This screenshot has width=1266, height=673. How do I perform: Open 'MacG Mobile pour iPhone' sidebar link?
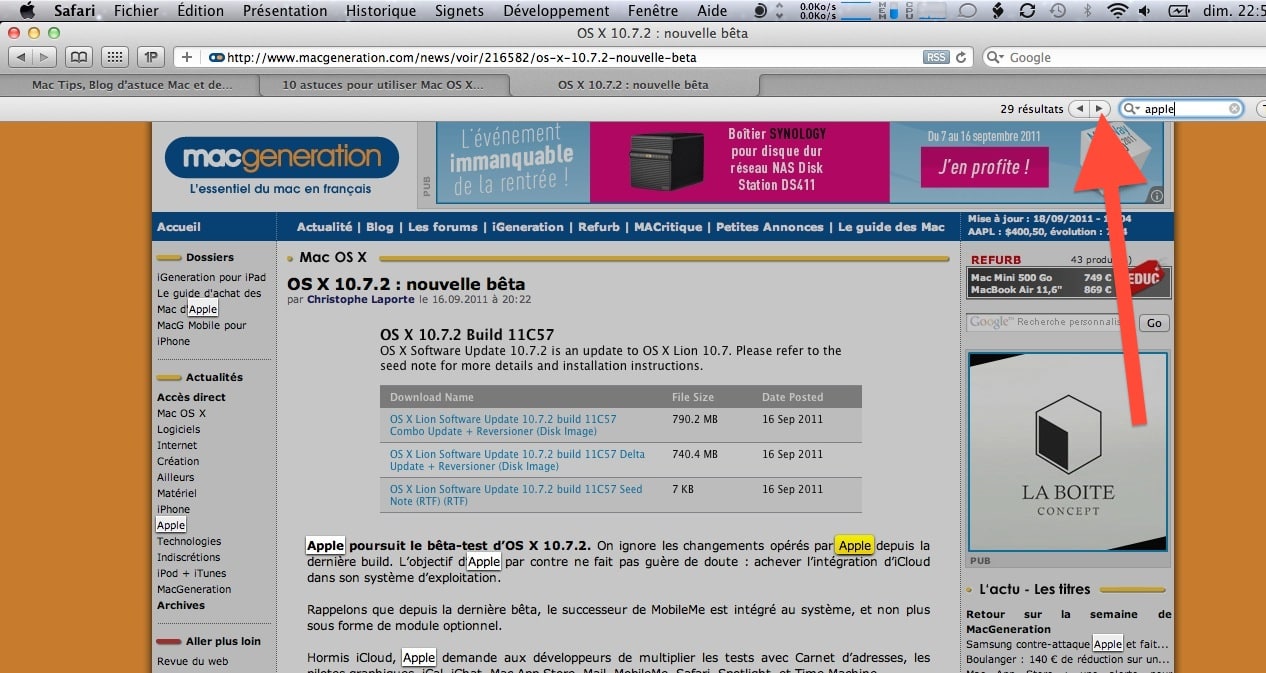coord(201,333)
